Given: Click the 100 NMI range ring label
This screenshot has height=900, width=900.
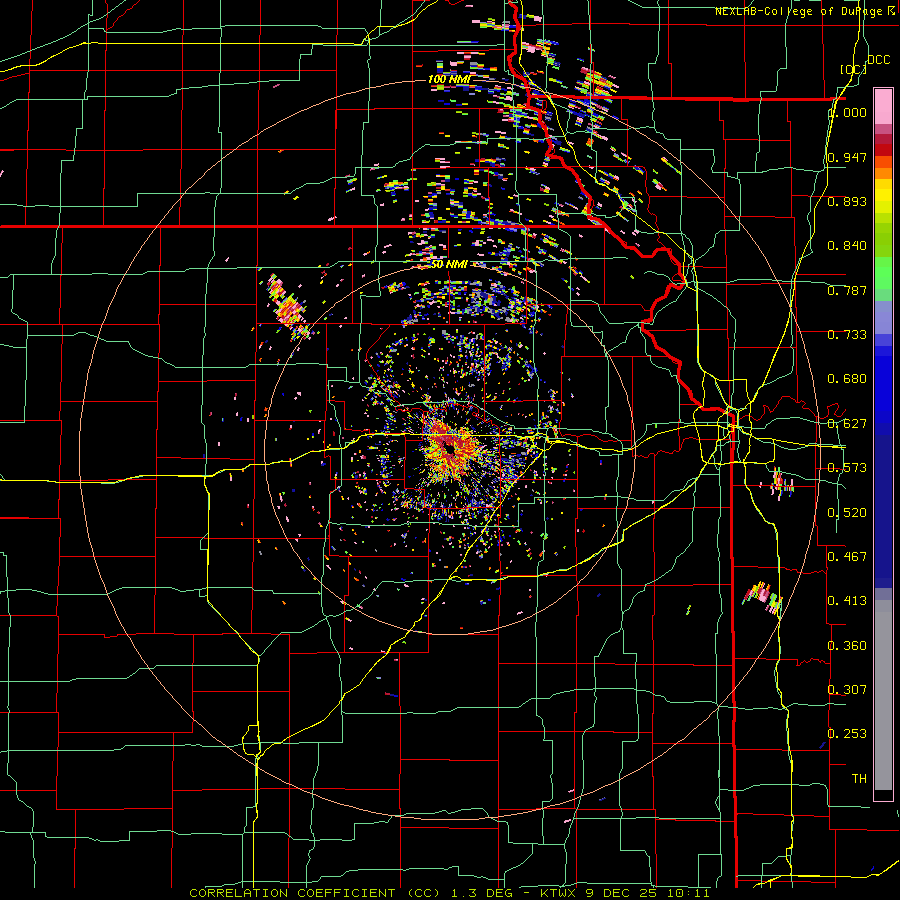Looking at the screenshot, I should (448, 79).
